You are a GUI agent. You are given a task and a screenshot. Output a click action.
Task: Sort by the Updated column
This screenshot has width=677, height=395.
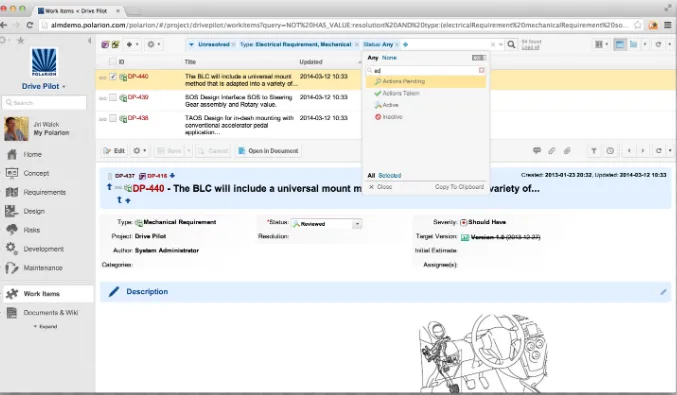tap(311, 62)
